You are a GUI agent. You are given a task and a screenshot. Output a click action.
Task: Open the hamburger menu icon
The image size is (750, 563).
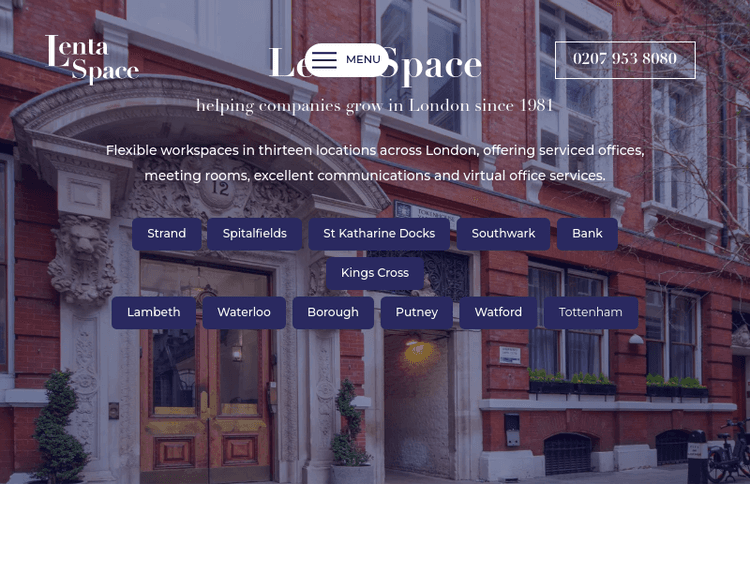(324, 60)
